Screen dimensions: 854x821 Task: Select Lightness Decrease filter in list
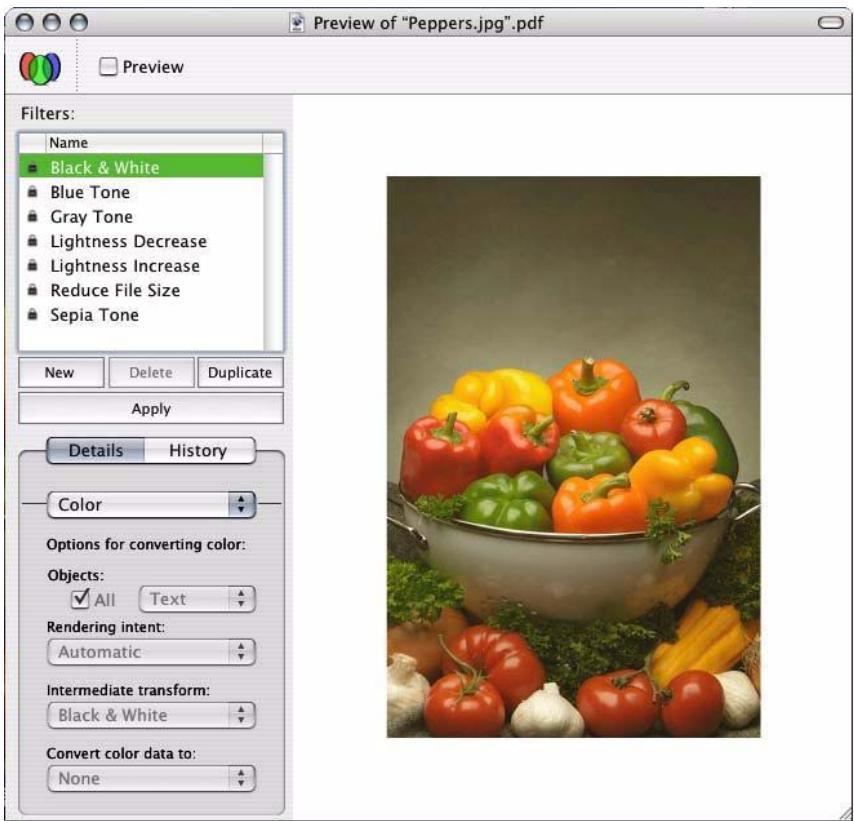coord(128,241)
